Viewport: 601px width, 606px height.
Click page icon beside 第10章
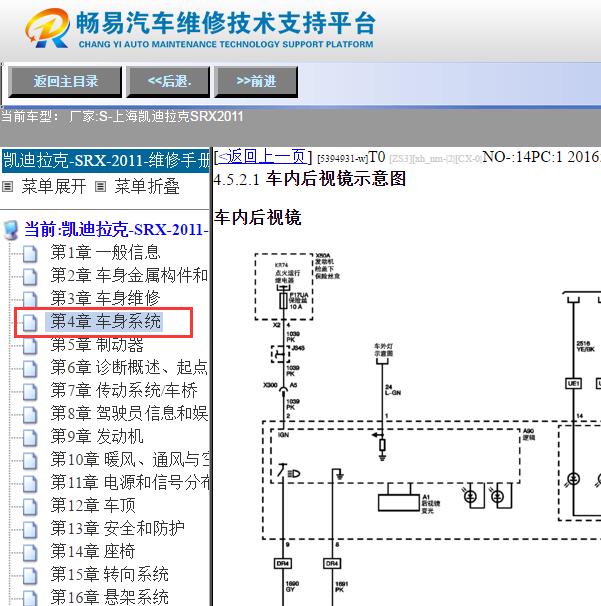tap(30, 460)
